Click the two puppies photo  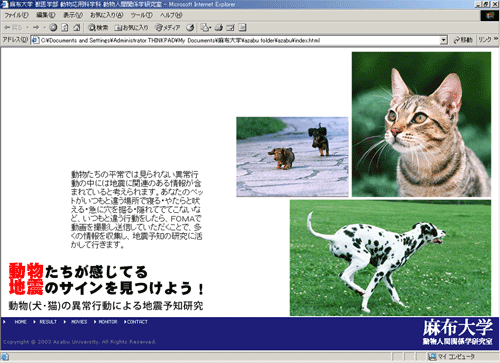coord(292,157)
